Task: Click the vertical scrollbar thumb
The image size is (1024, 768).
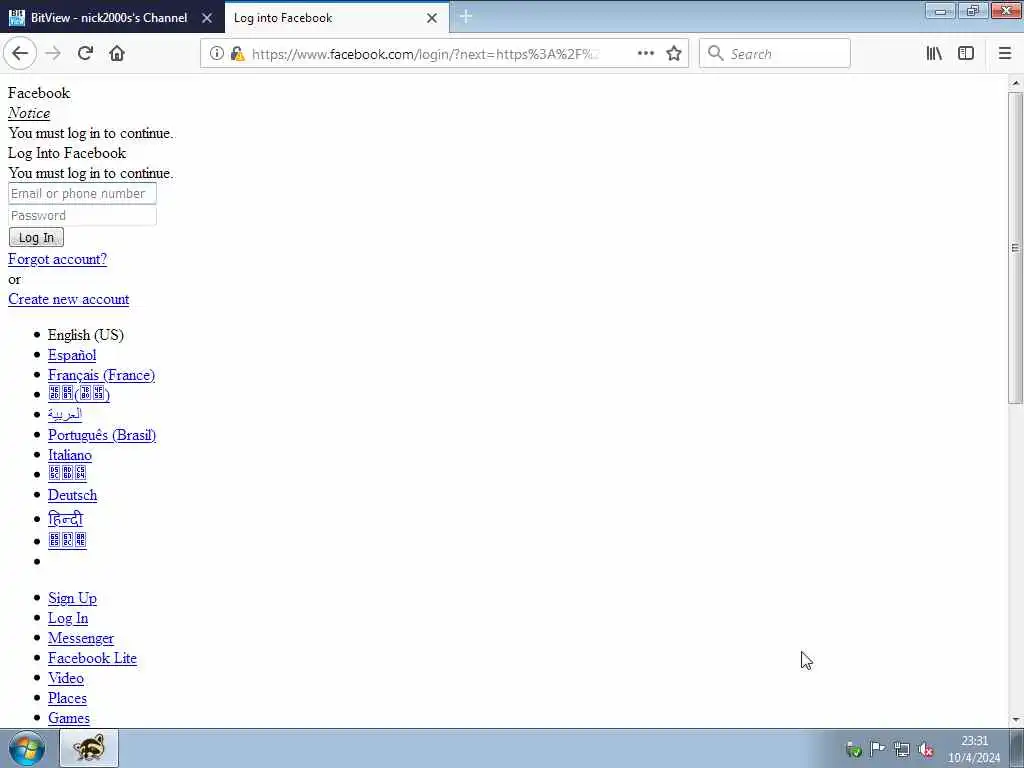Action: click(1015, 248)
